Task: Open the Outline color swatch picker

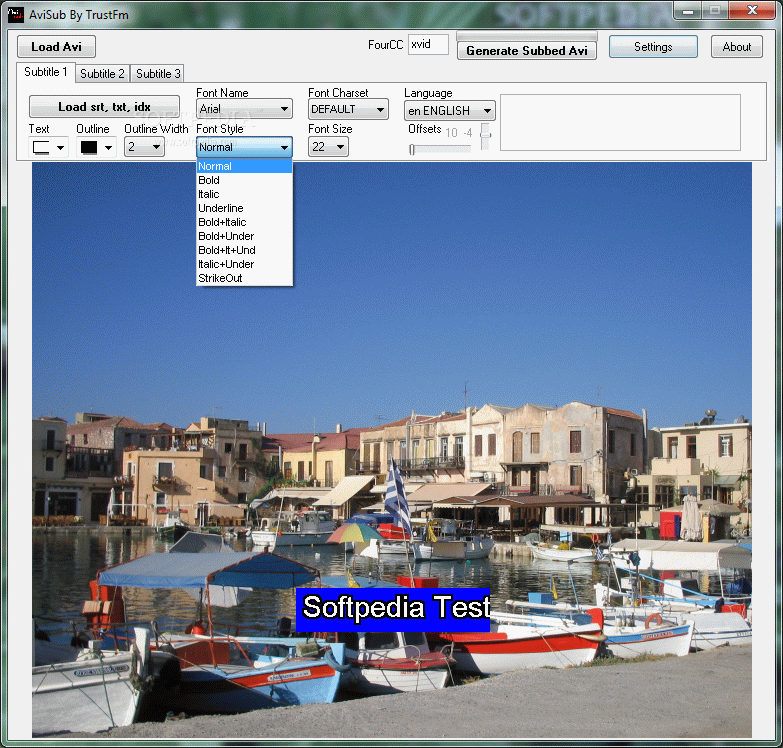Action: tap(96, 147)
